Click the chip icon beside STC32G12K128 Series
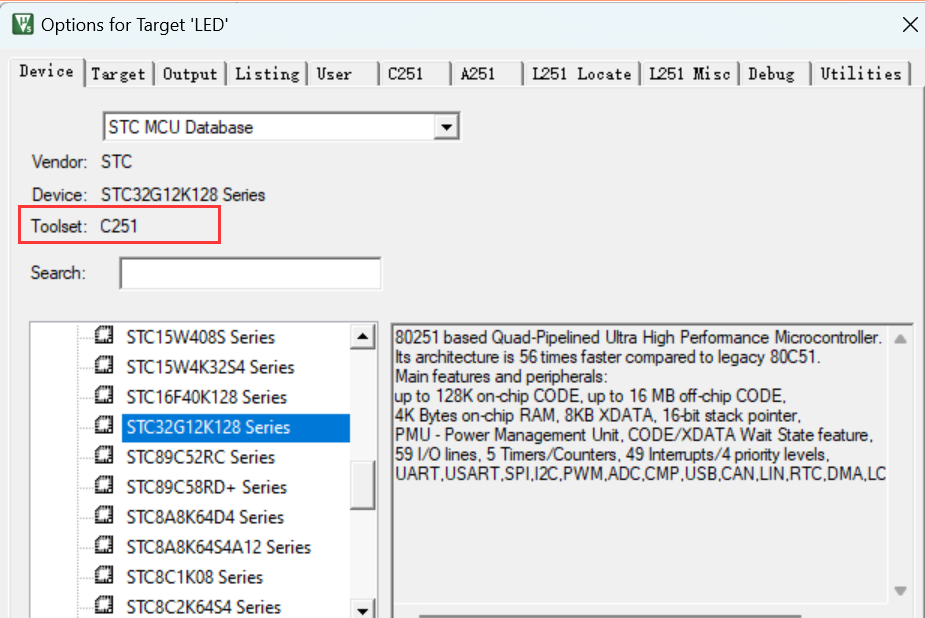 (x=104, y=426)
